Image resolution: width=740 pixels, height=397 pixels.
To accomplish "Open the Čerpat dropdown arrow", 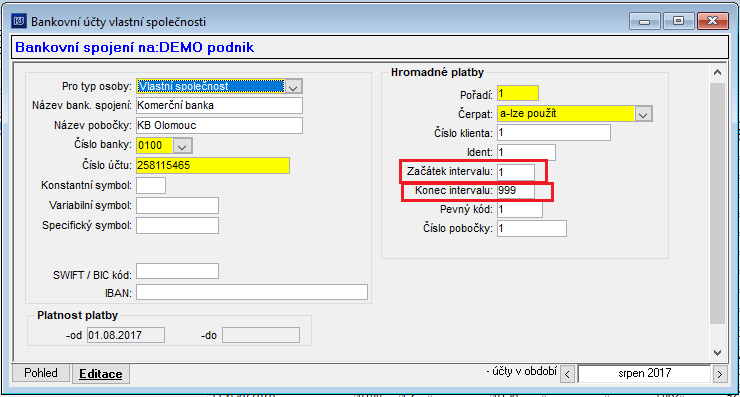I will pyautogui.click(x=643, y=114).
